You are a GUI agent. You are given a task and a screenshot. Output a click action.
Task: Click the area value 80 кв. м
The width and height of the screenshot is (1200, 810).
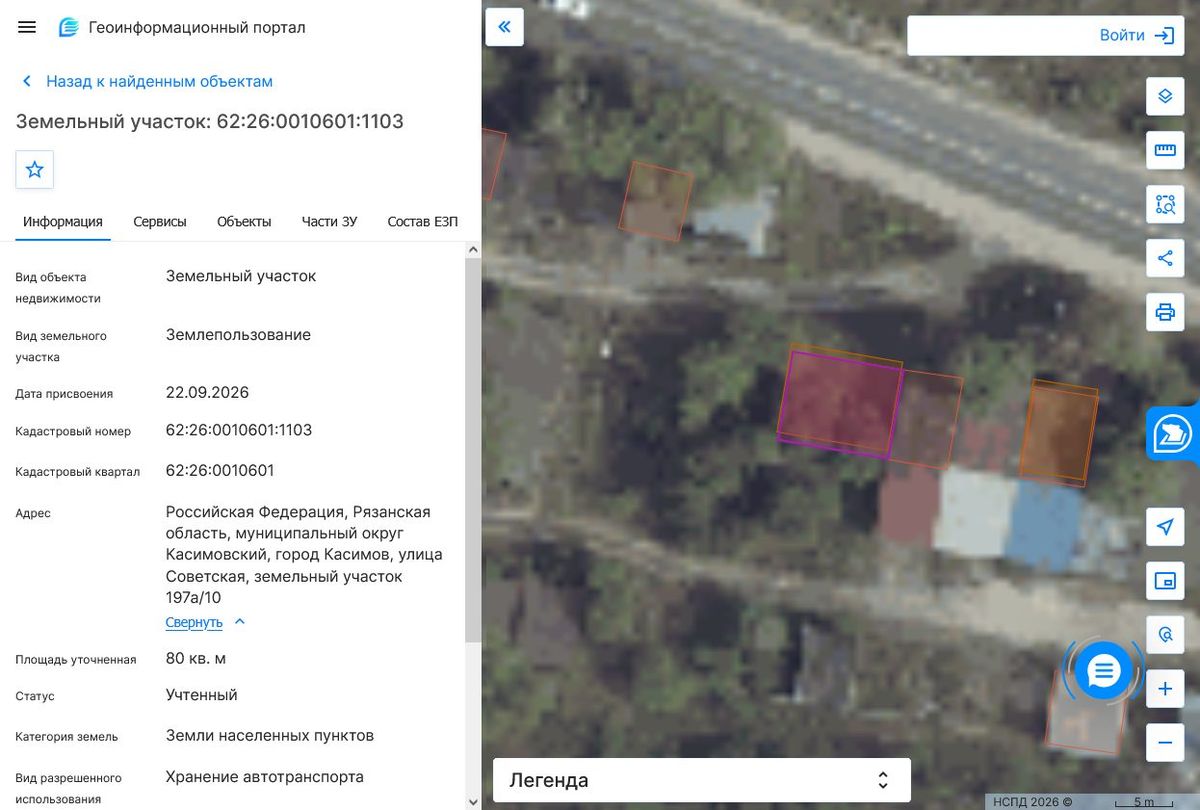[x=196, y=658]
